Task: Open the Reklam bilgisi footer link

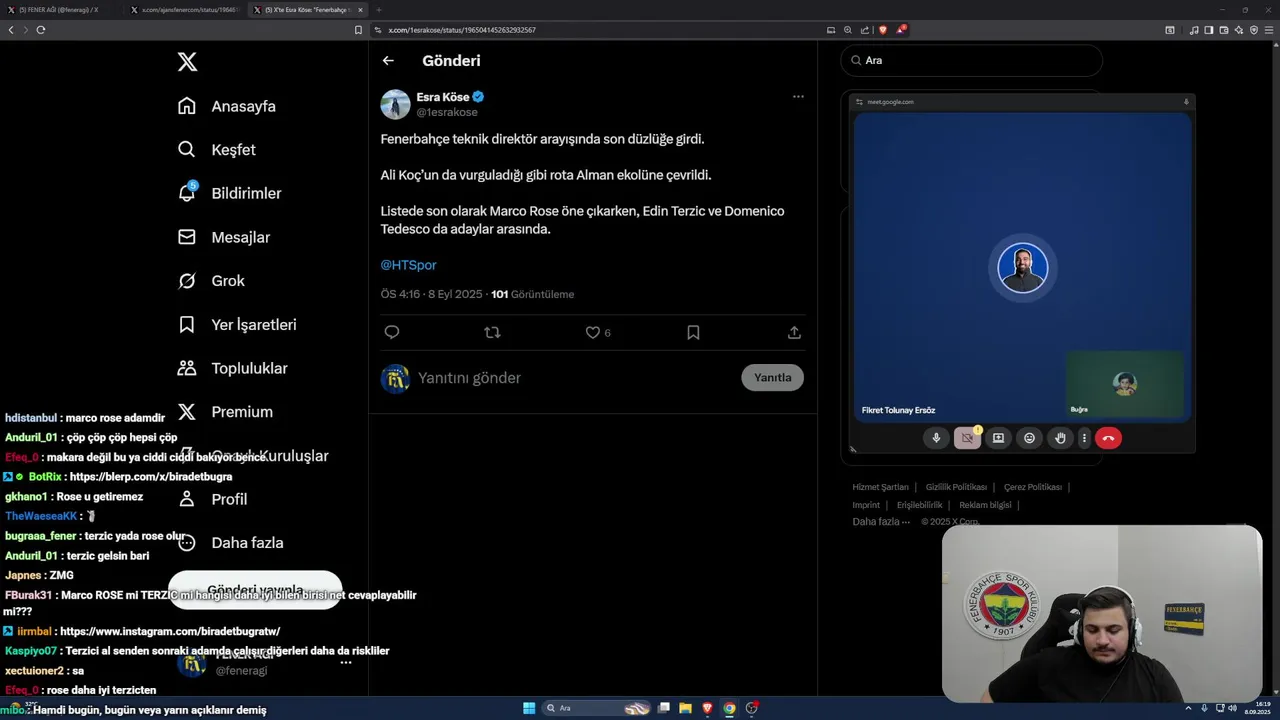Action: (985, 505)
